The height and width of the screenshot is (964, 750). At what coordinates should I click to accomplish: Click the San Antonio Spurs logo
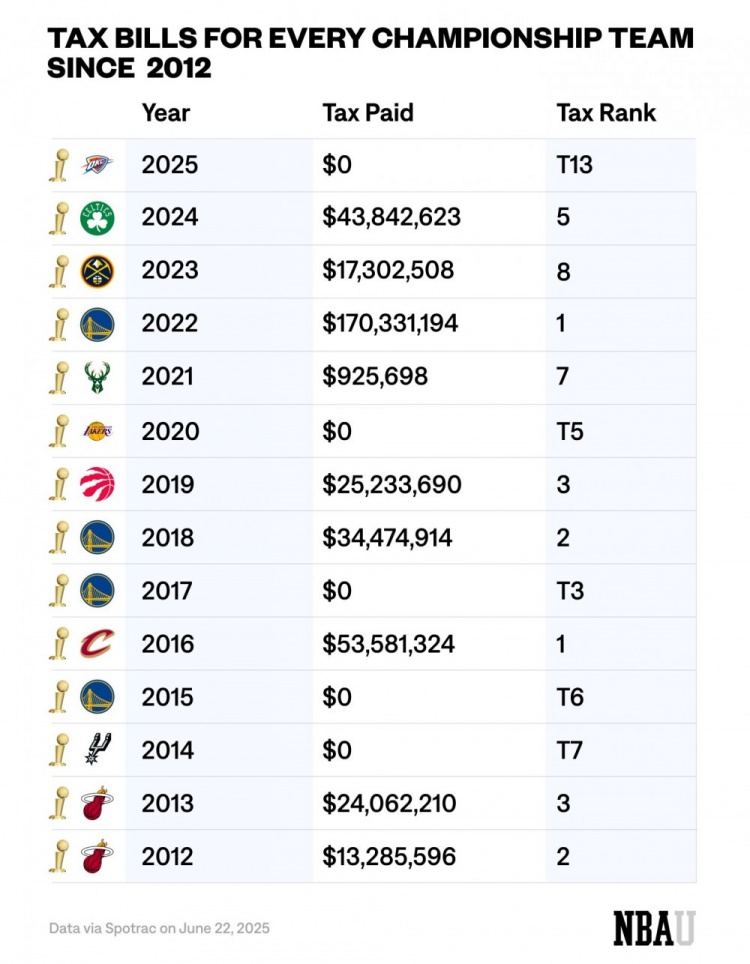click(x=97, y=750)
